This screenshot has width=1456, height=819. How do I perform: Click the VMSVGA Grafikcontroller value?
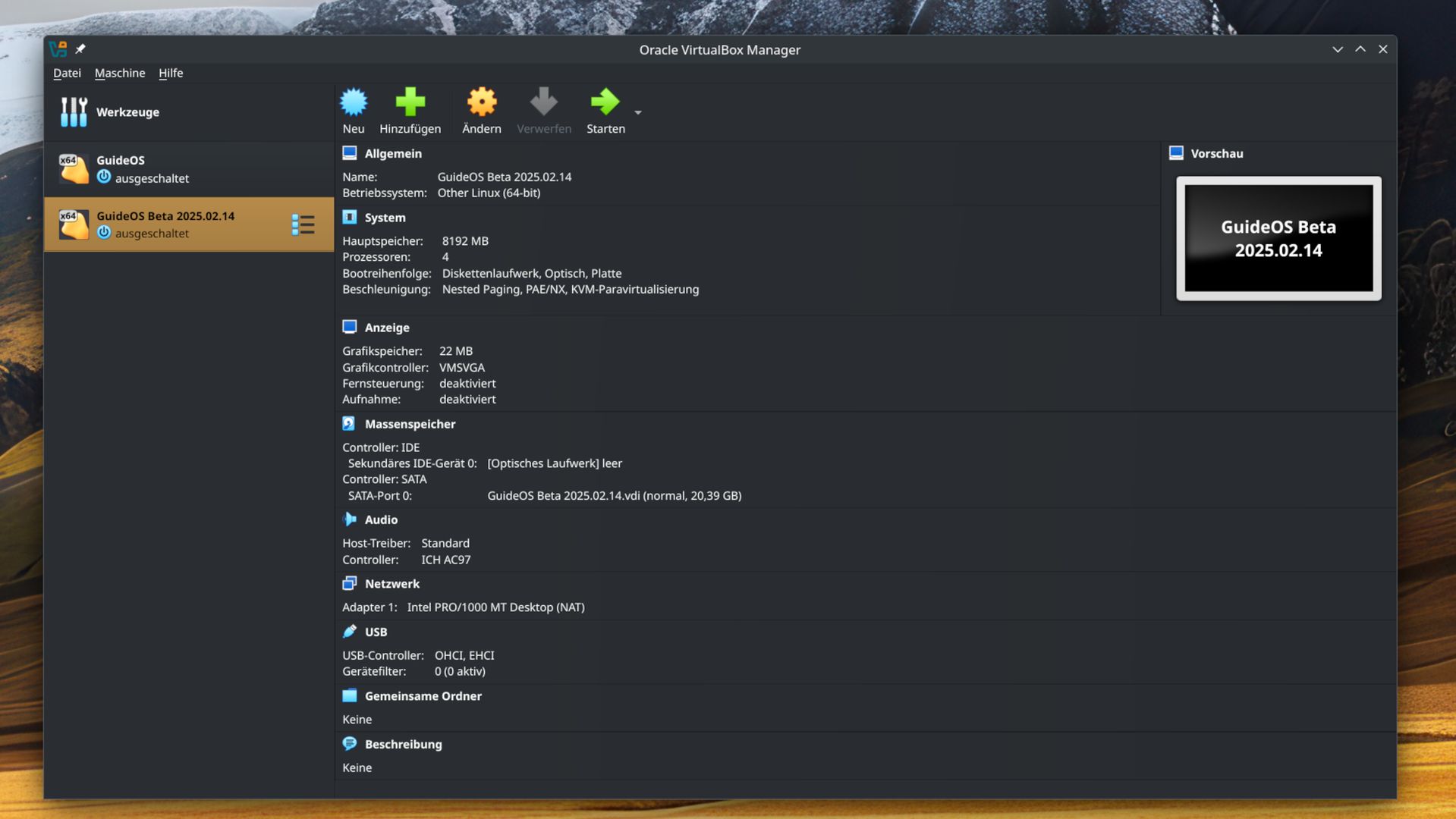click(462, 367)
